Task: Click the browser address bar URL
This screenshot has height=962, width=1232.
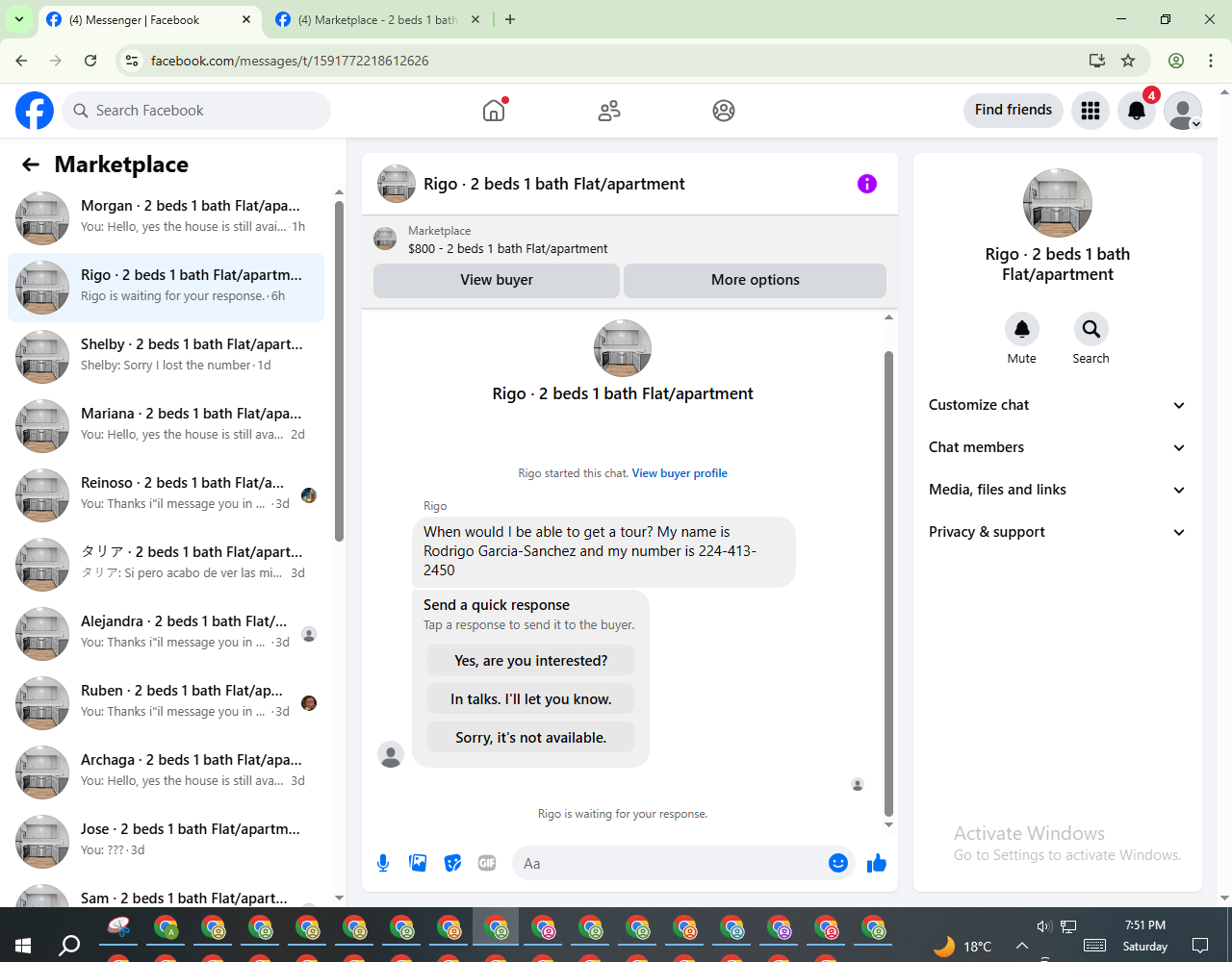Action: pos(290,61)
